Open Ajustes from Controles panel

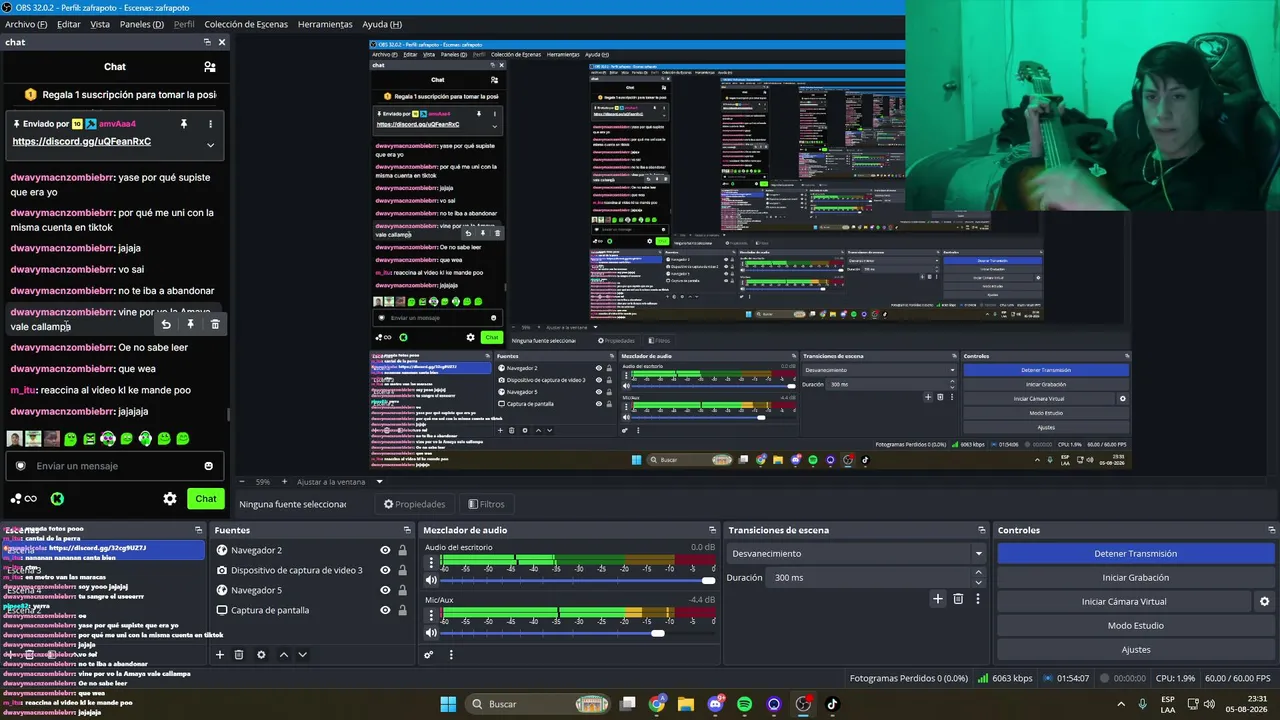click(x=1136, y=650)
